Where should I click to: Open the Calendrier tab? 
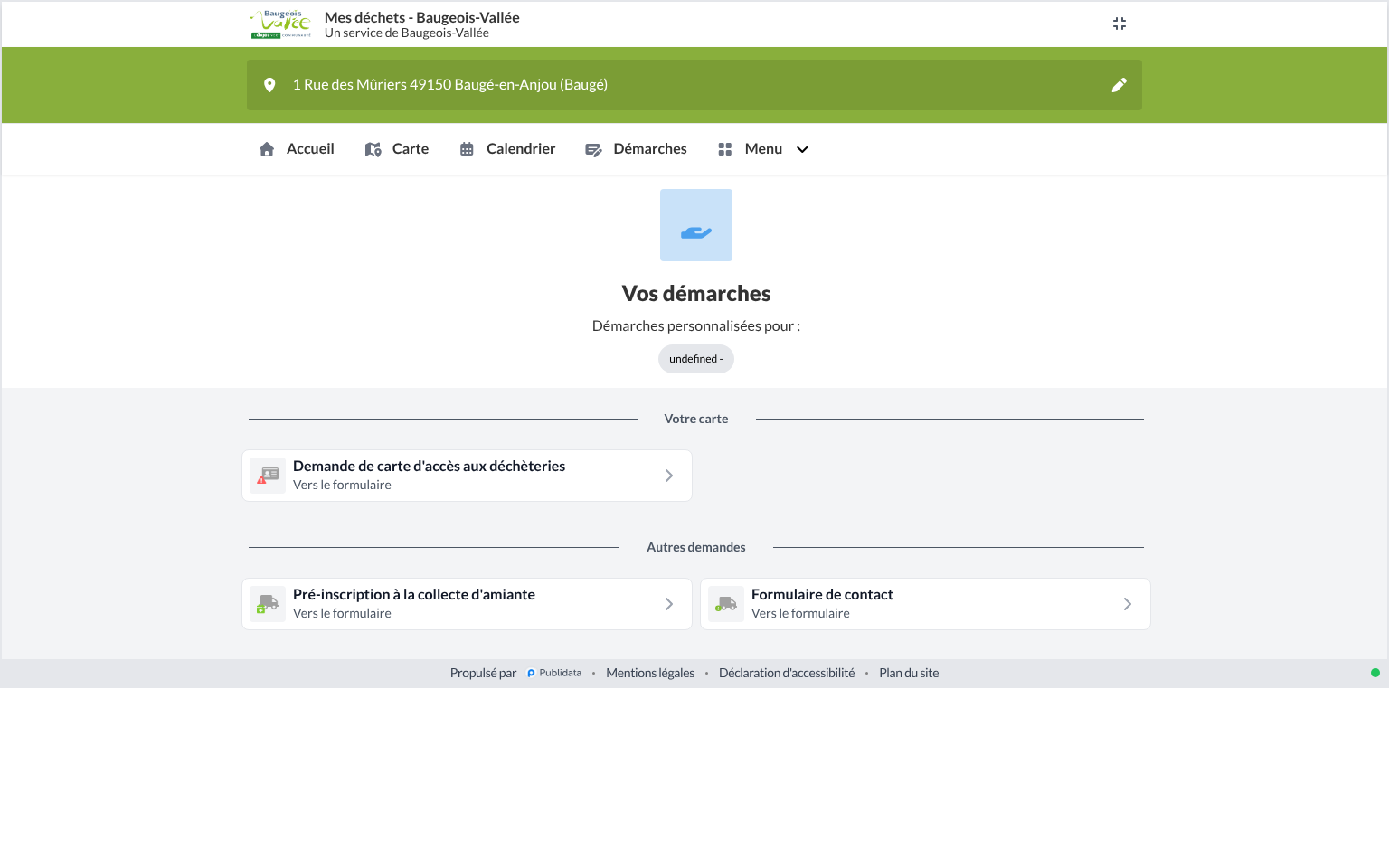click(x=507, y=149)
